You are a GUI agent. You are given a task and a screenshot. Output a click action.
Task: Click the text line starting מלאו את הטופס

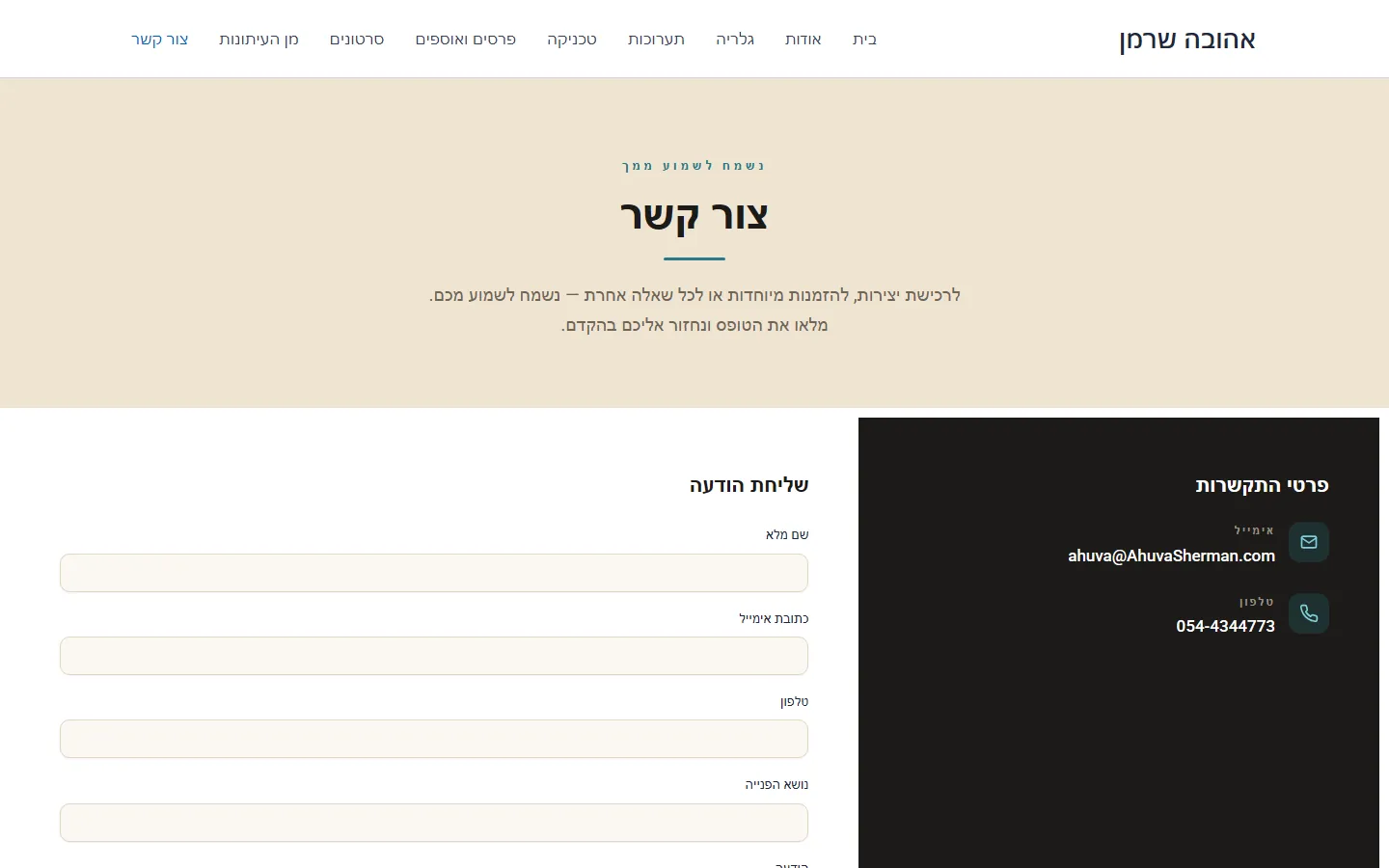pos(694,325)
